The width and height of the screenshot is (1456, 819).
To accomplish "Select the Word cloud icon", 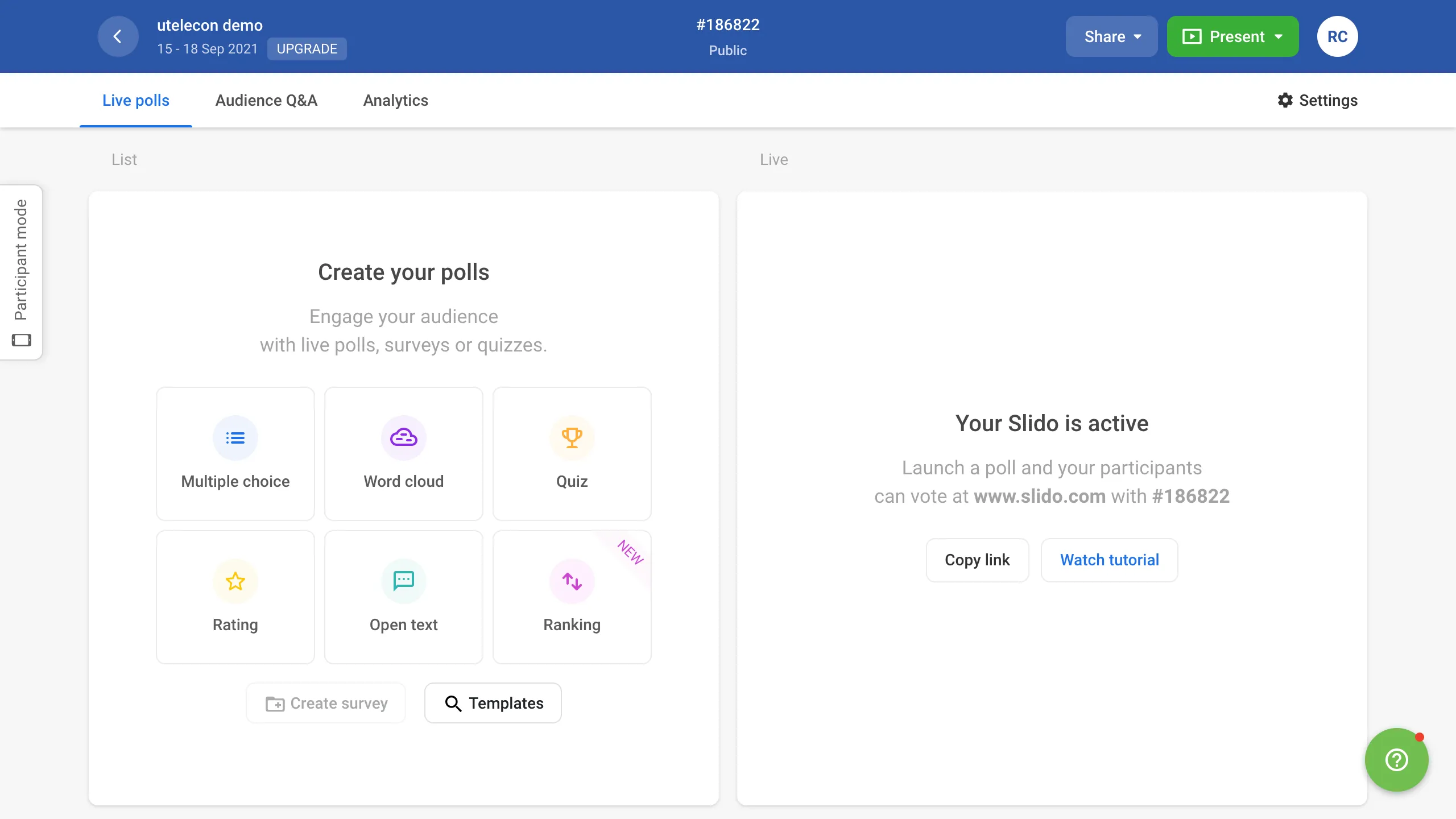I will point(403,438).
